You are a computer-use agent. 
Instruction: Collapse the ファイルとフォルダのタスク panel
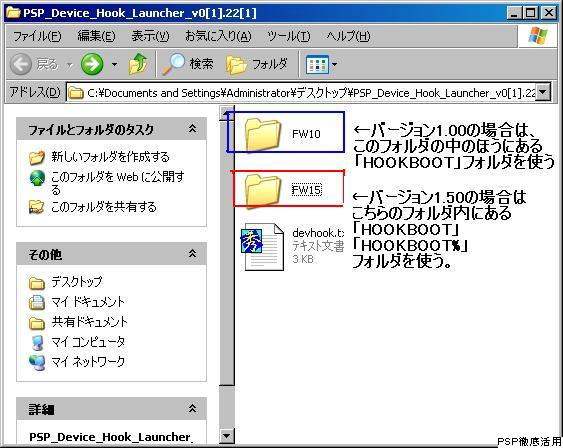pos(192,129)
